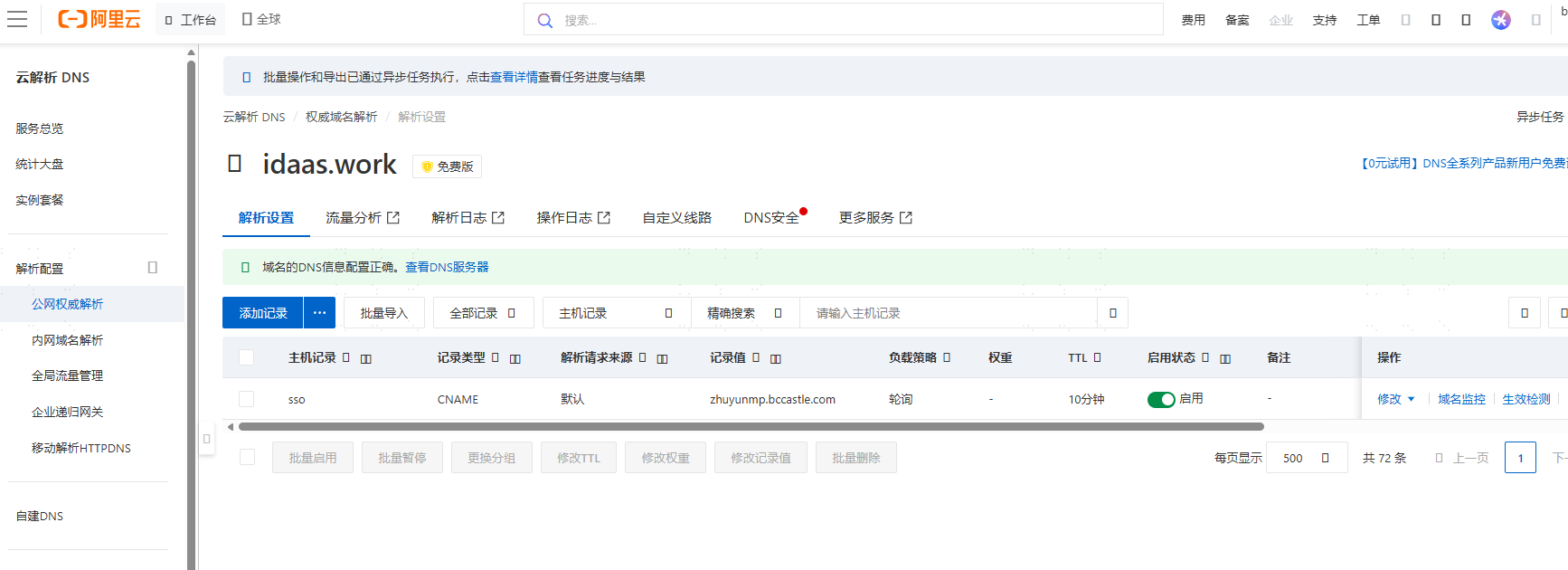Click the 批量导入 button
The height and width of the screenshot is (570, 1568).
pyautogui.click(x=384, y=313)
